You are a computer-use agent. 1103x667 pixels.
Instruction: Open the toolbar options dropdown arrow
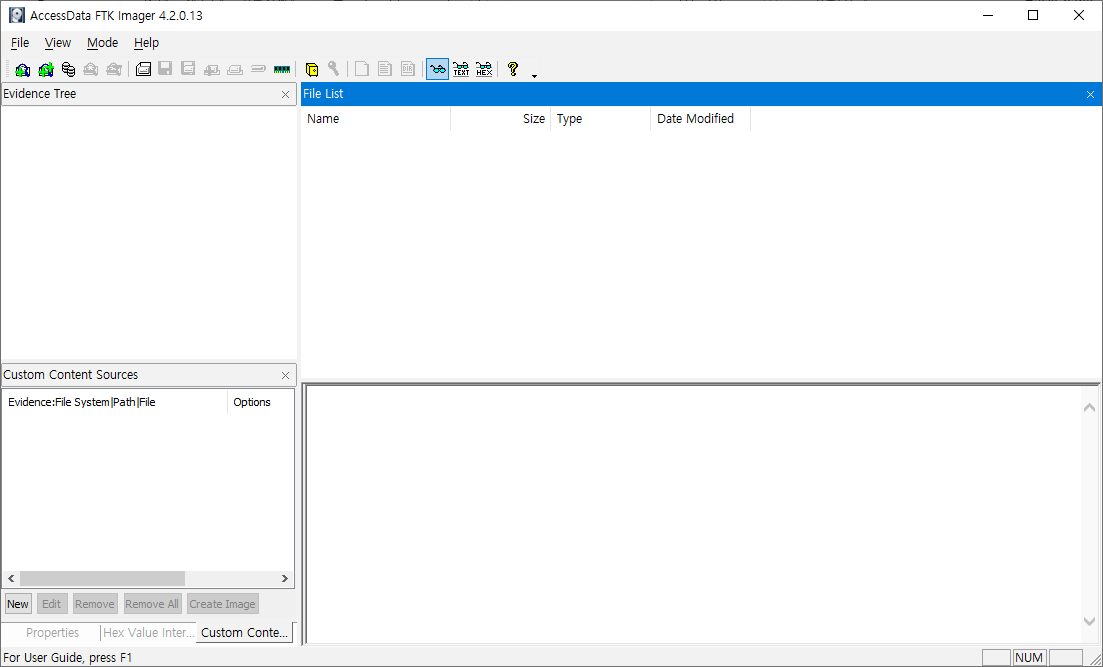[x=535, y=75]
